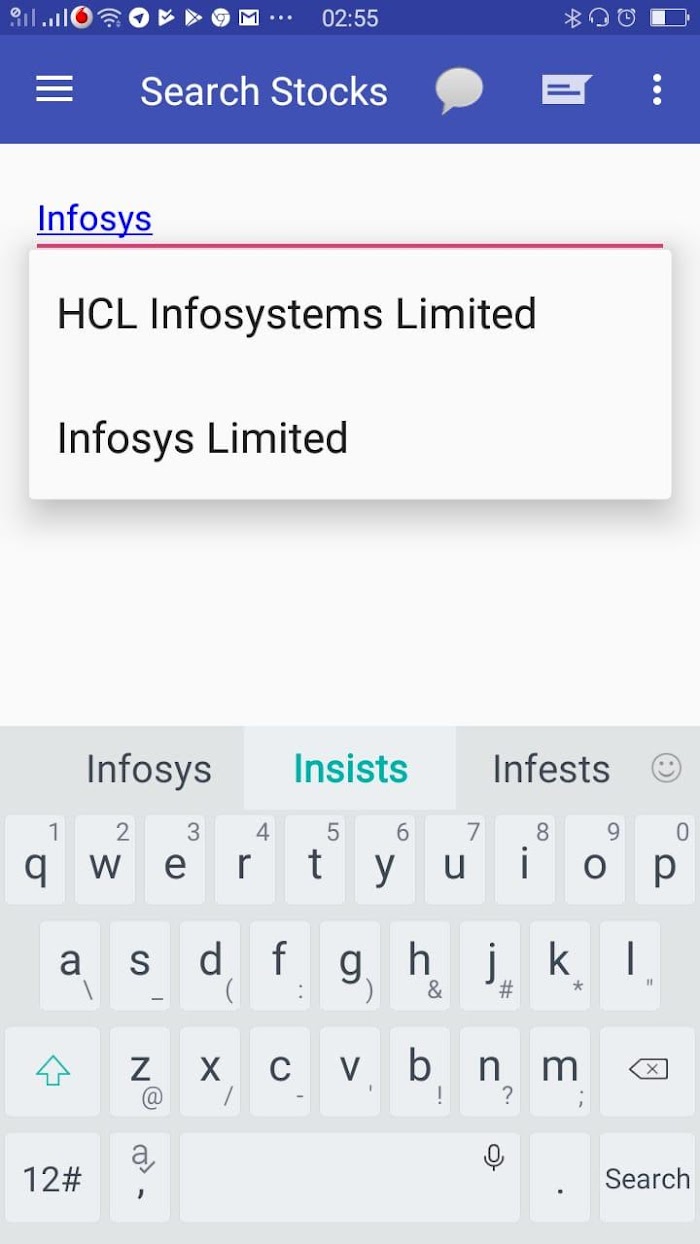700x1244 pixels.
Task: Tap the backspace delete key
Action: tap(648, 1071)
